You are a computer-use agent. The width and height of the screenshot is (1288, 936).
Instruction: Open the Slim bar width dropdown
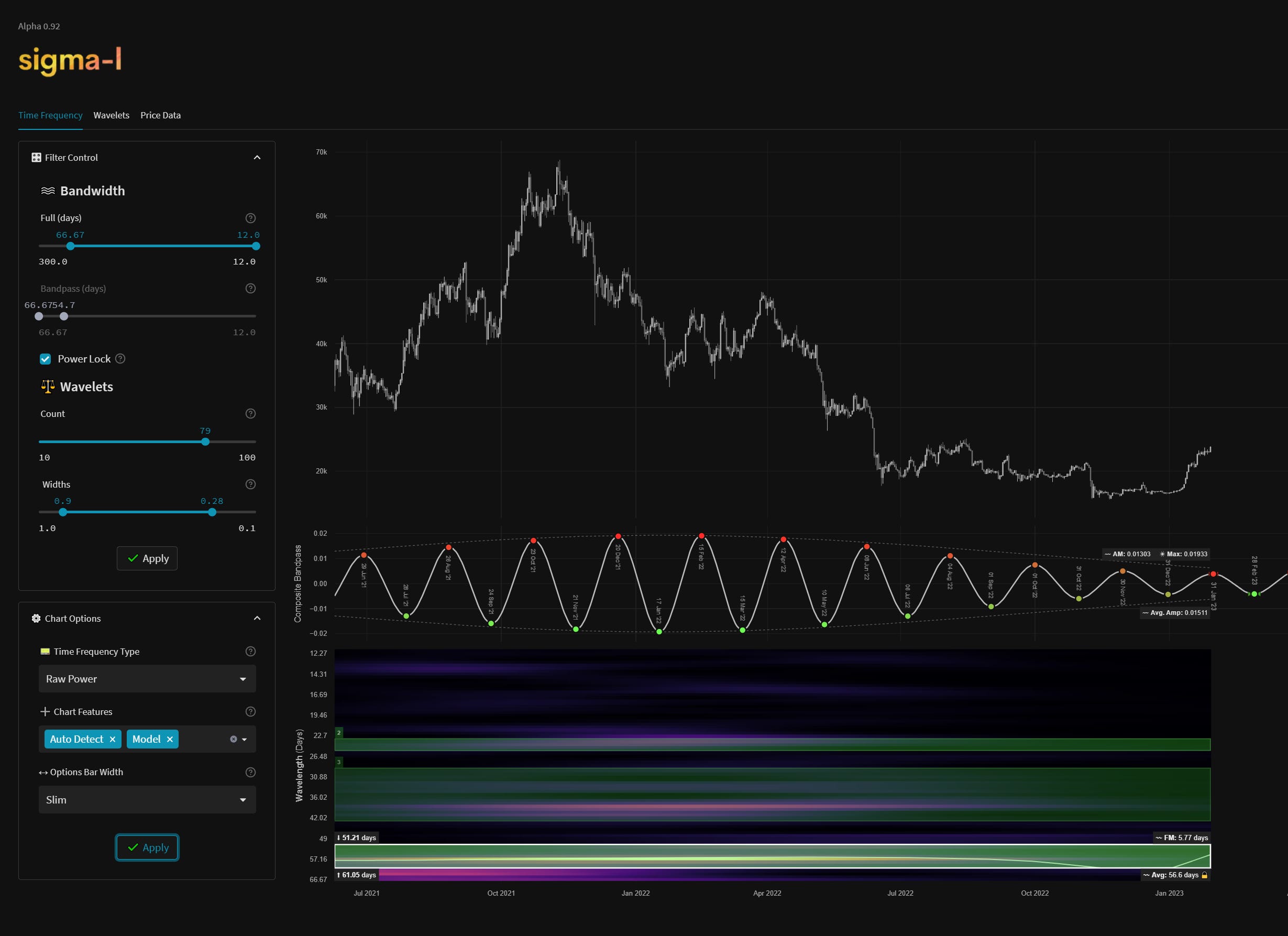147,800
